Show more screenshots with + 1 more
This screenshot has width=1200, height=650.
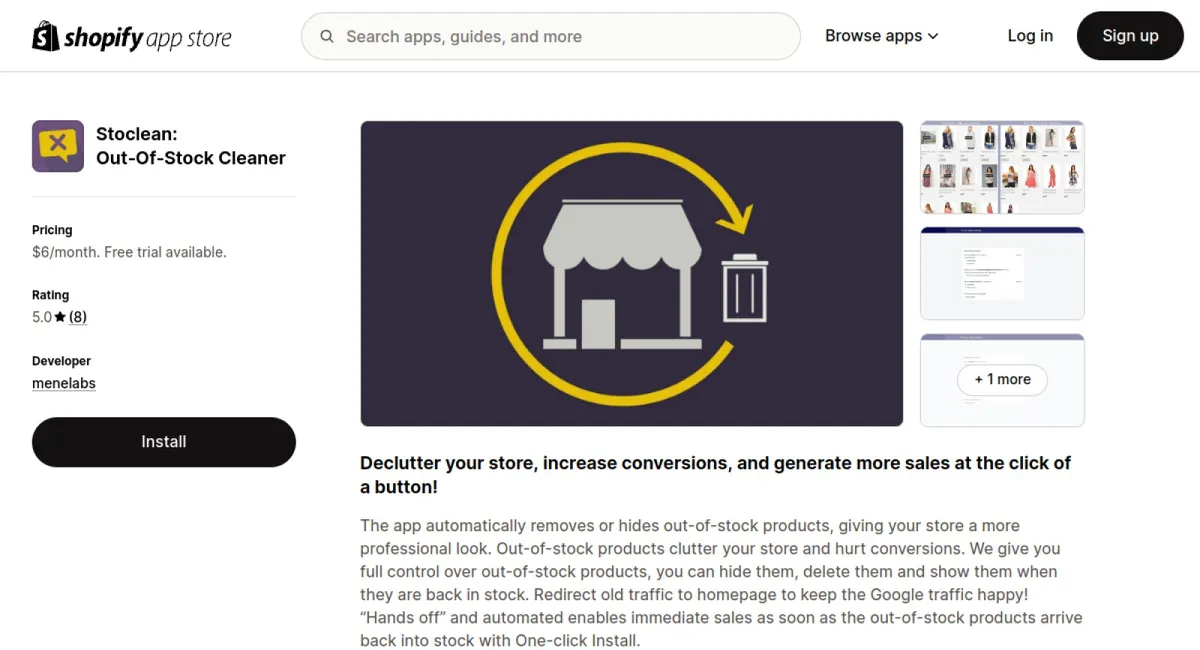click(1002, 380)
